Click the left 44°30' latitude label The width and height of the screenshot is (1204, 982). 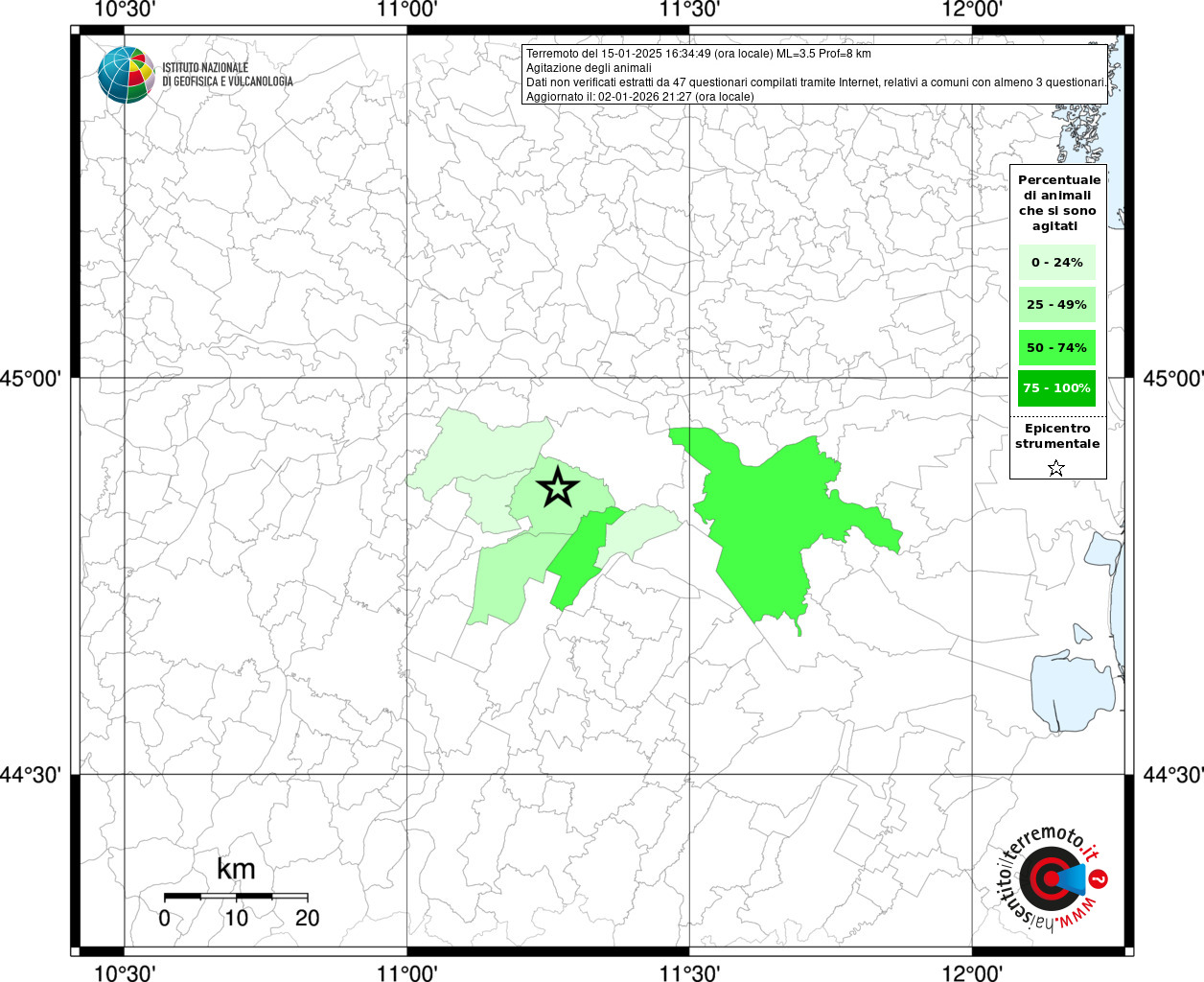32,775
